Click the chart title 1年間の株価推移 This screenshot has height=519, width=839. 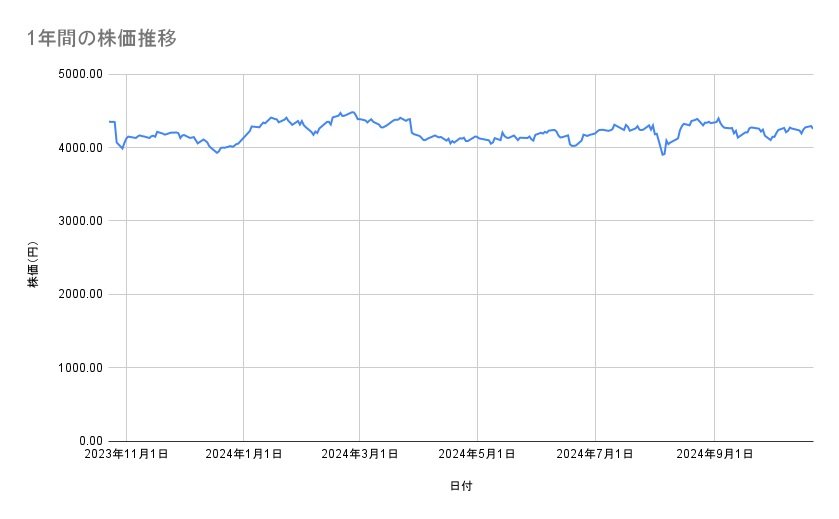click(103, 39)
